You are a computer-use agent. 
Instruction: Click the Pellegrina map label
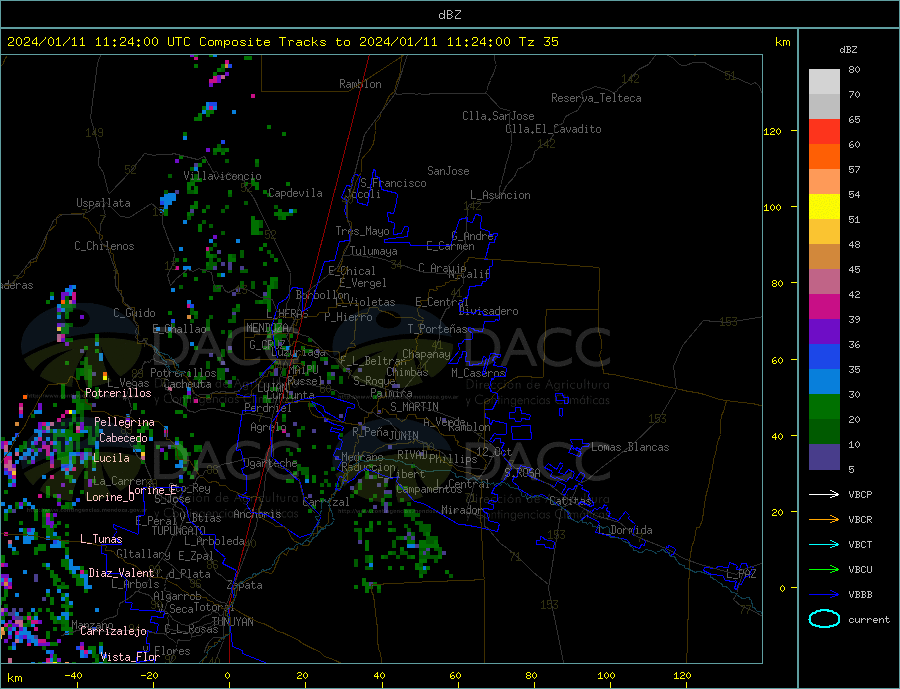click(125, 422)
